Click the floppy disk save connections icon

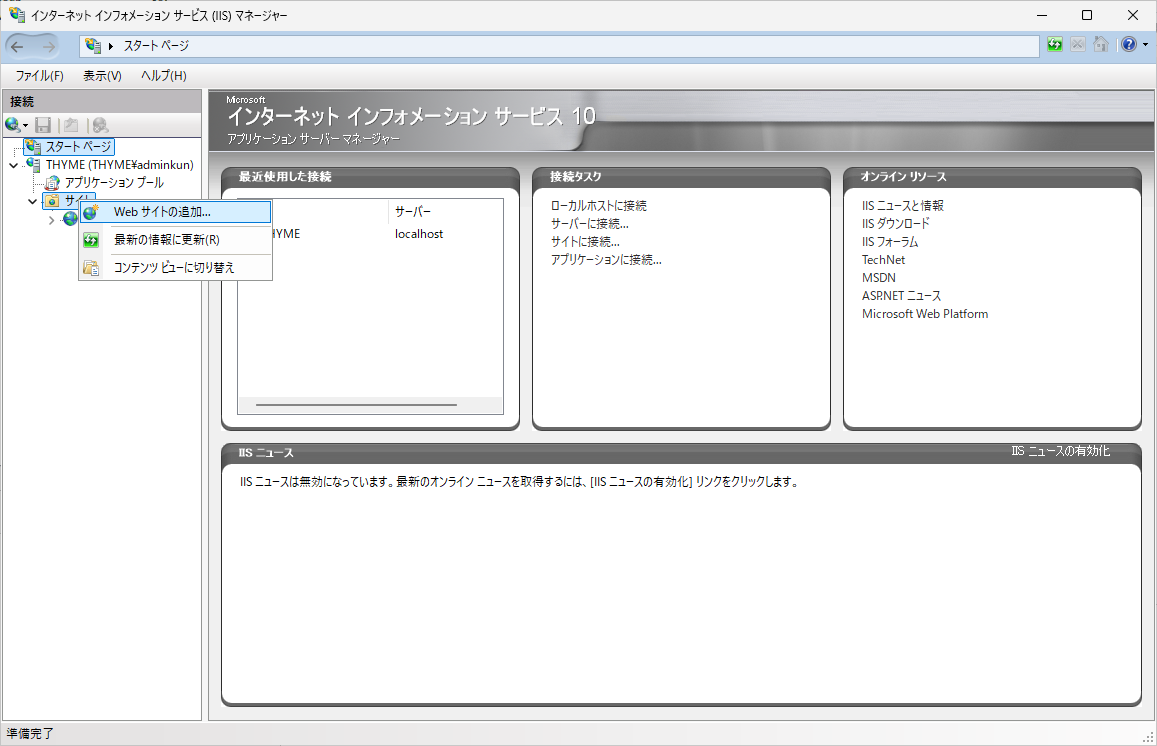[x=44, y=125]
